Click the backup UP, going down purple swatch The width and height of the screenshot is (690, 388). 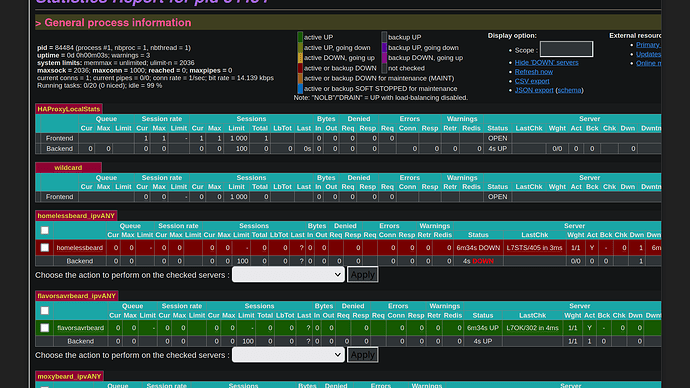(384, 48)
